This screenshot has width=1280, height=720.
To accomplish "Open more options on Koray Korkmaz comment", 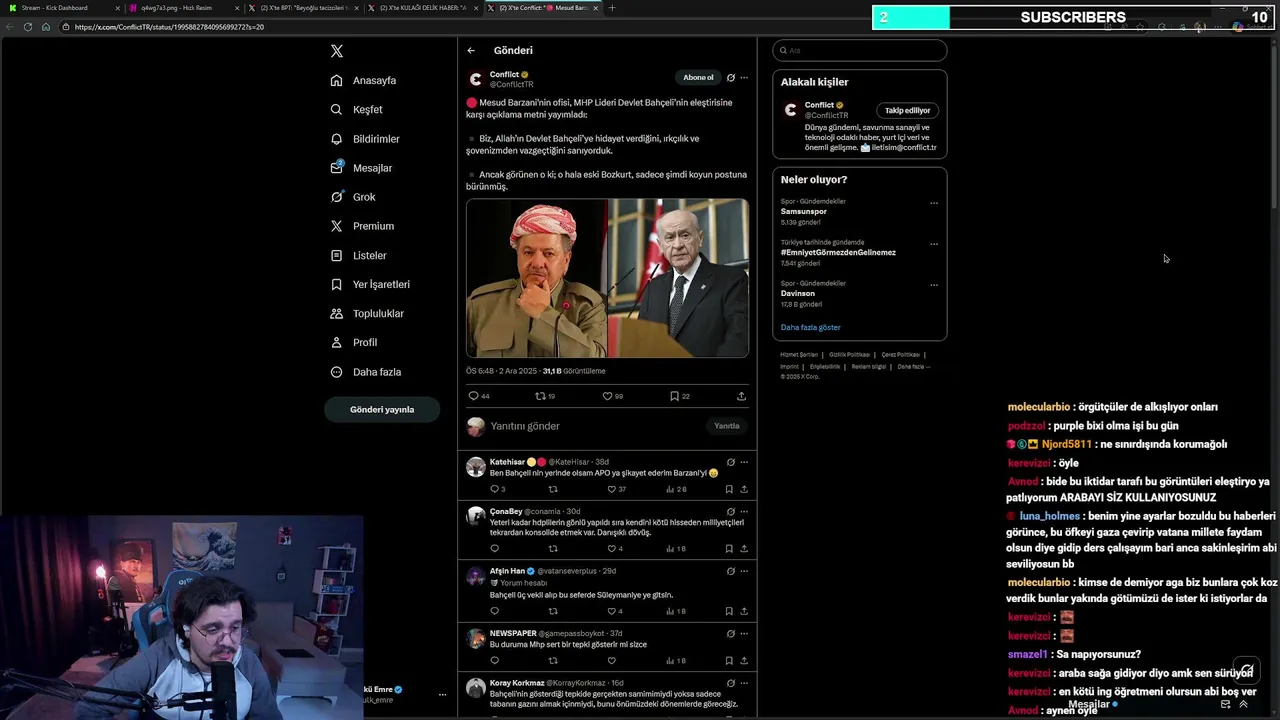I will 744,683.
